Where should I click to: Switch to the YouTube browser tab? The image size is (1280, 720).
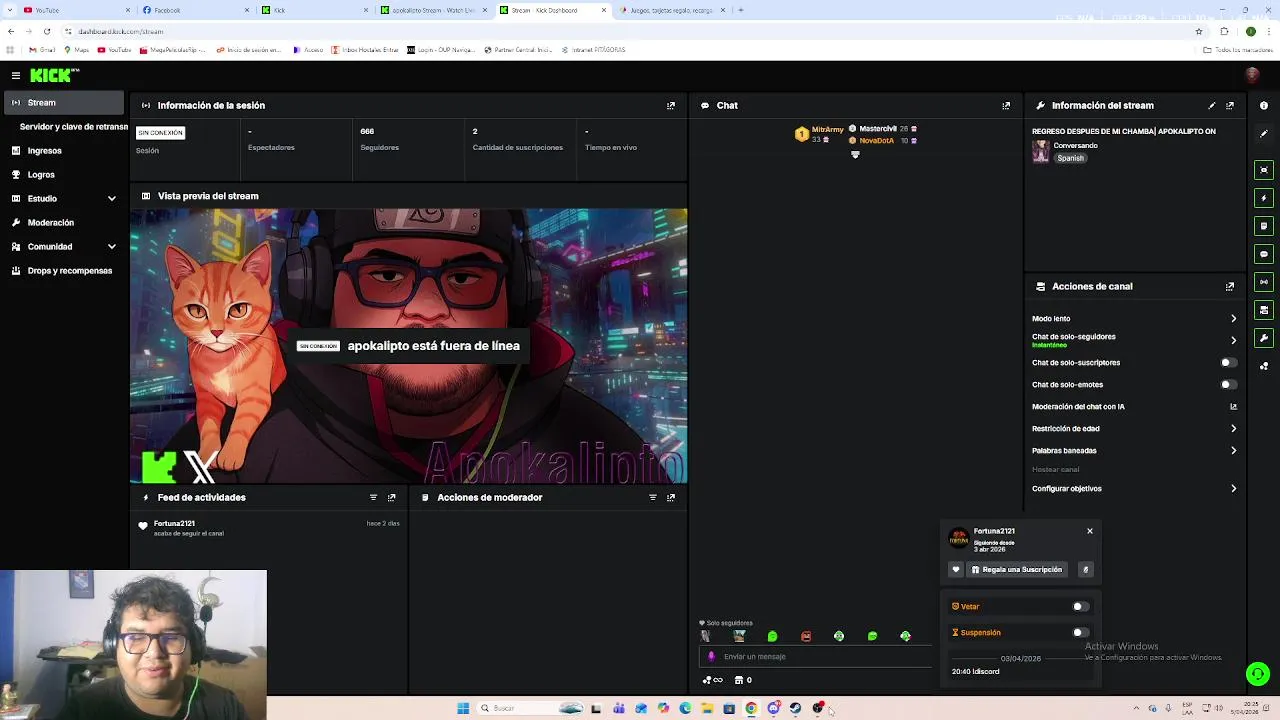tap(75, 10)
